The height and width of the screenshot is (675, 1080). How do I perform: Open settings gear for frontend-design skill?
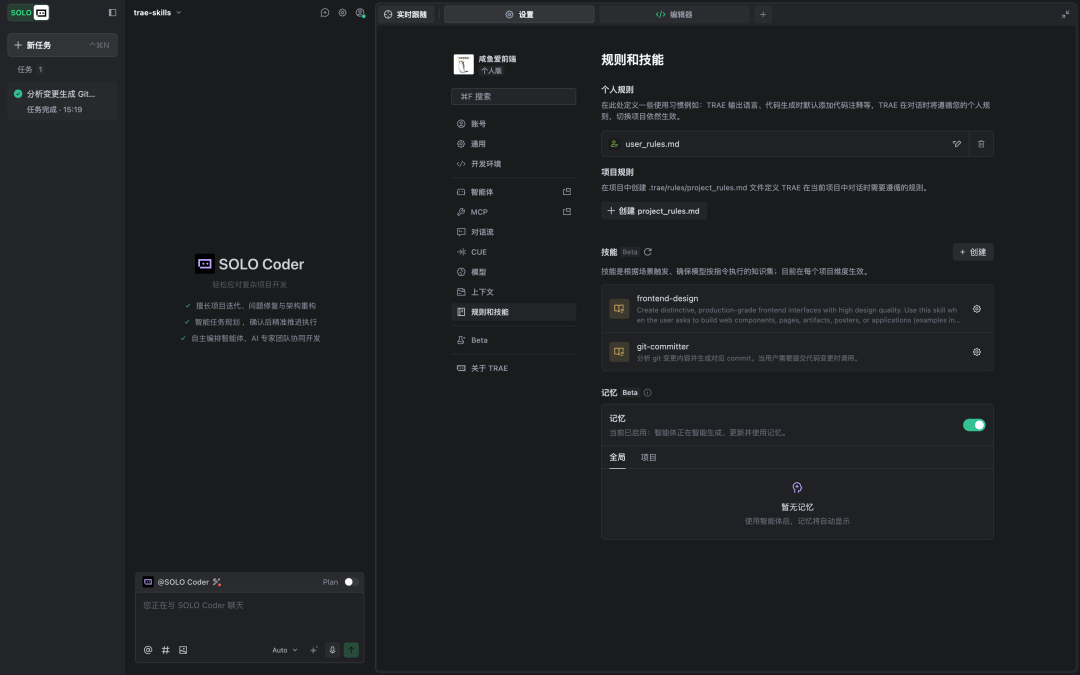coord(976,309)
